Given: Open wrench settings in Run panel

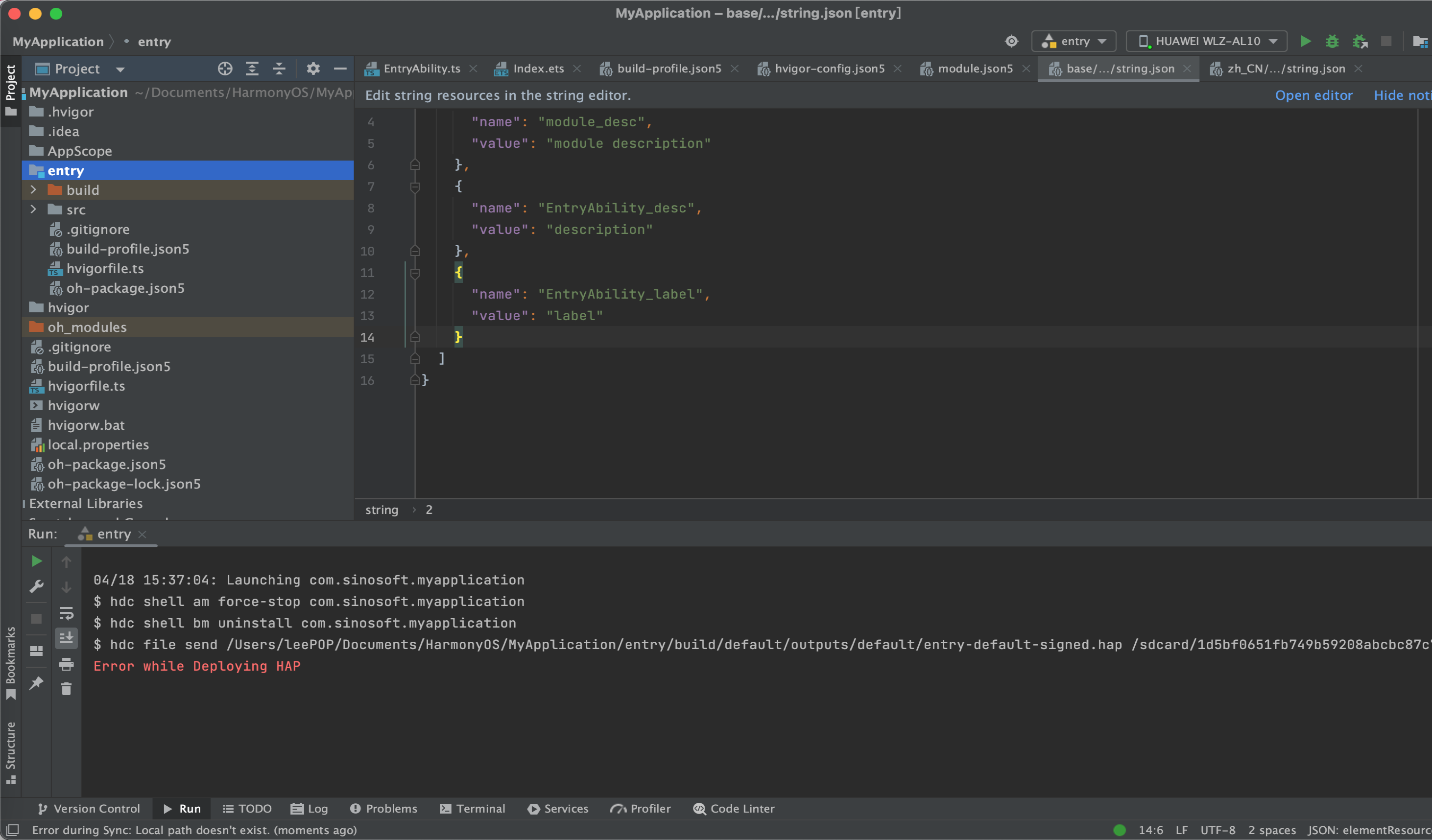Looking at the screenshot, I should [36, 586].
